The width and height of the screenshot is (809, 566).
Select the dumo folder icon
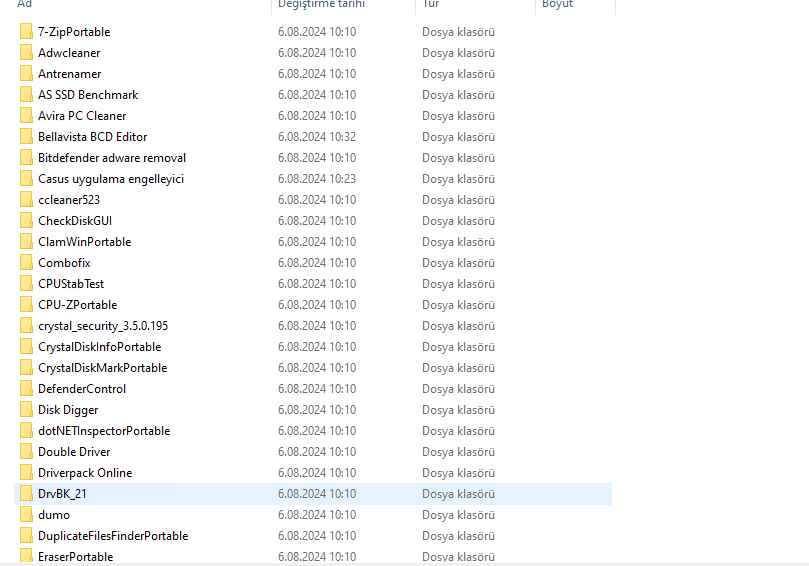(x=26, y=515)
